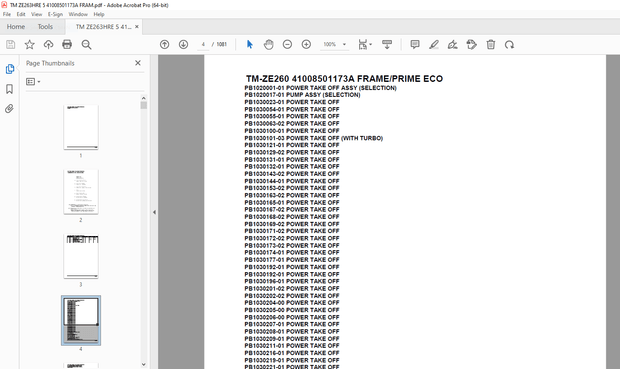Add file to starred with star icon
This screenshot has height=369, width=620.
click(30, 45)
